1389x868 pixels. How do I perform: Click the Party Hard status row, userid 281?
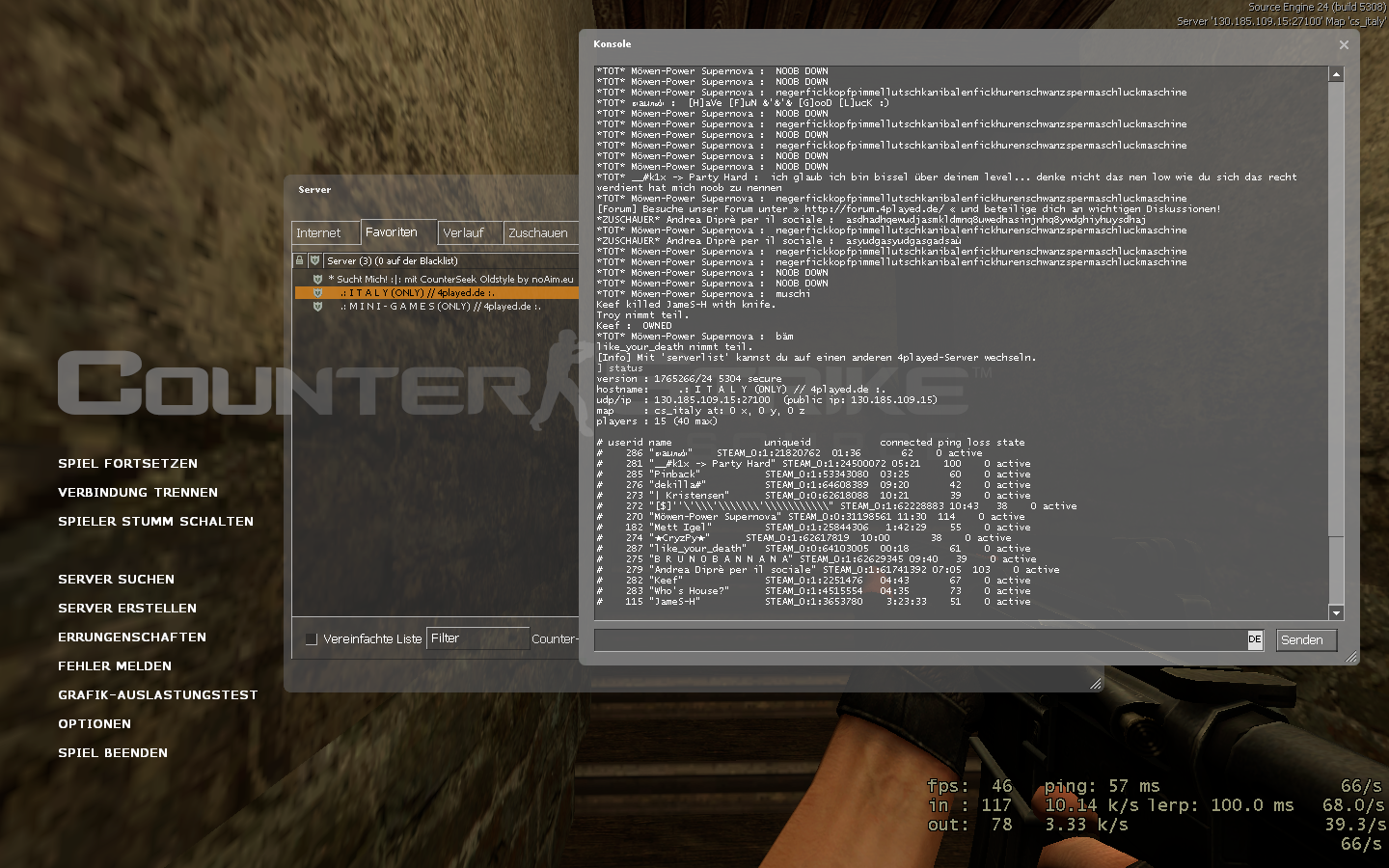coord(813,464)
